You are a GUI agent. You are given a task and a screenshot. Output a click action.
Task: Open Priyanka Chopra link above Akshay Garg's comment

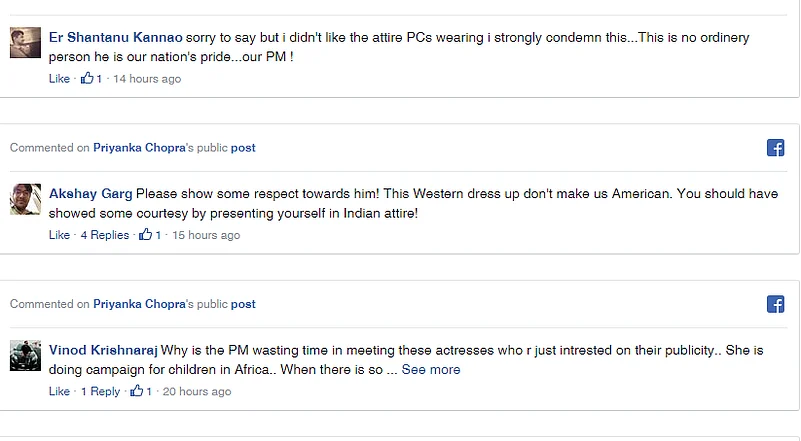pos(139,148)
